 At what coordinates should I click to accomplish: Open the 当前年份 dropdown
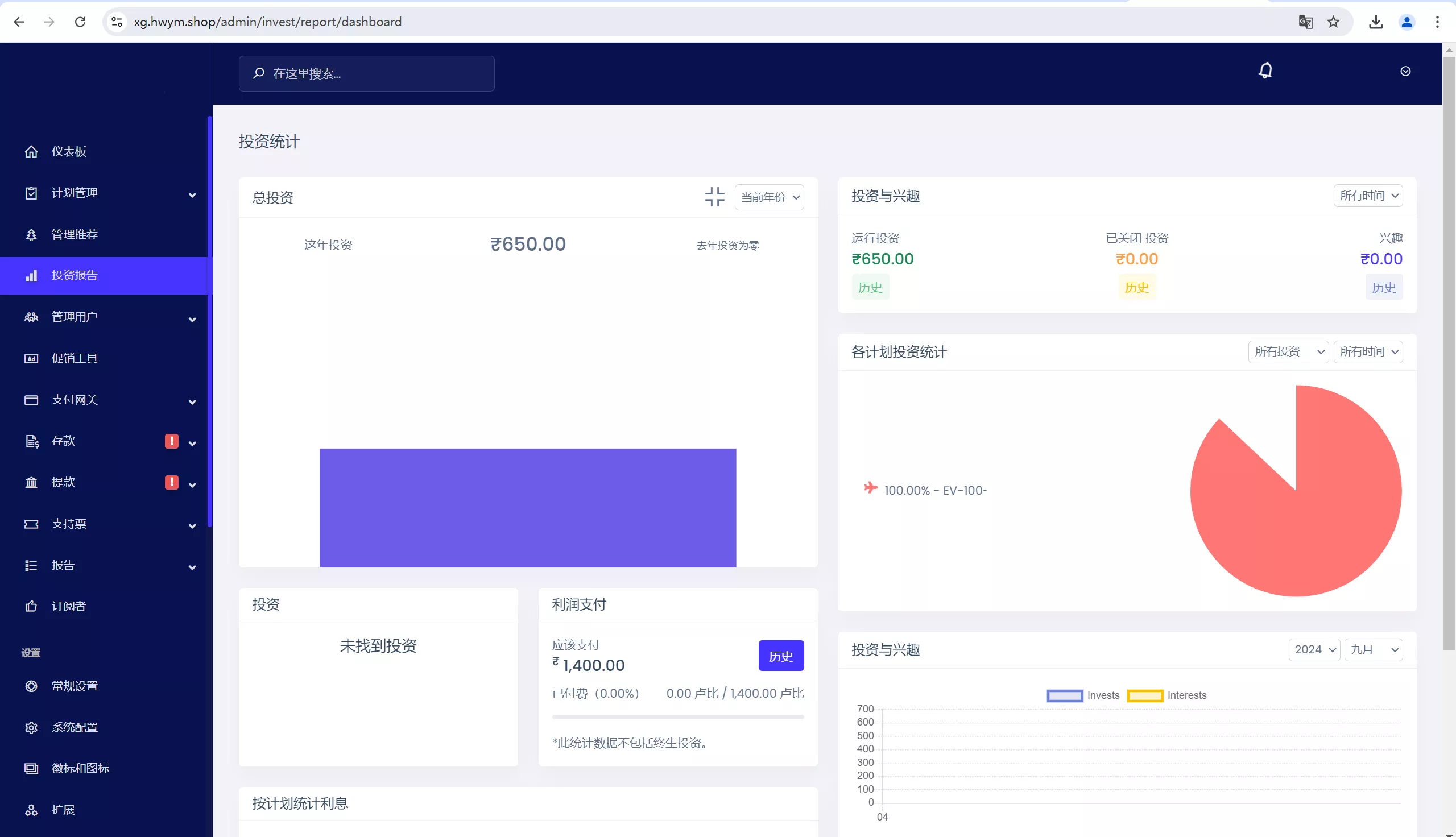pyautogui.click(x=769, y=197)
